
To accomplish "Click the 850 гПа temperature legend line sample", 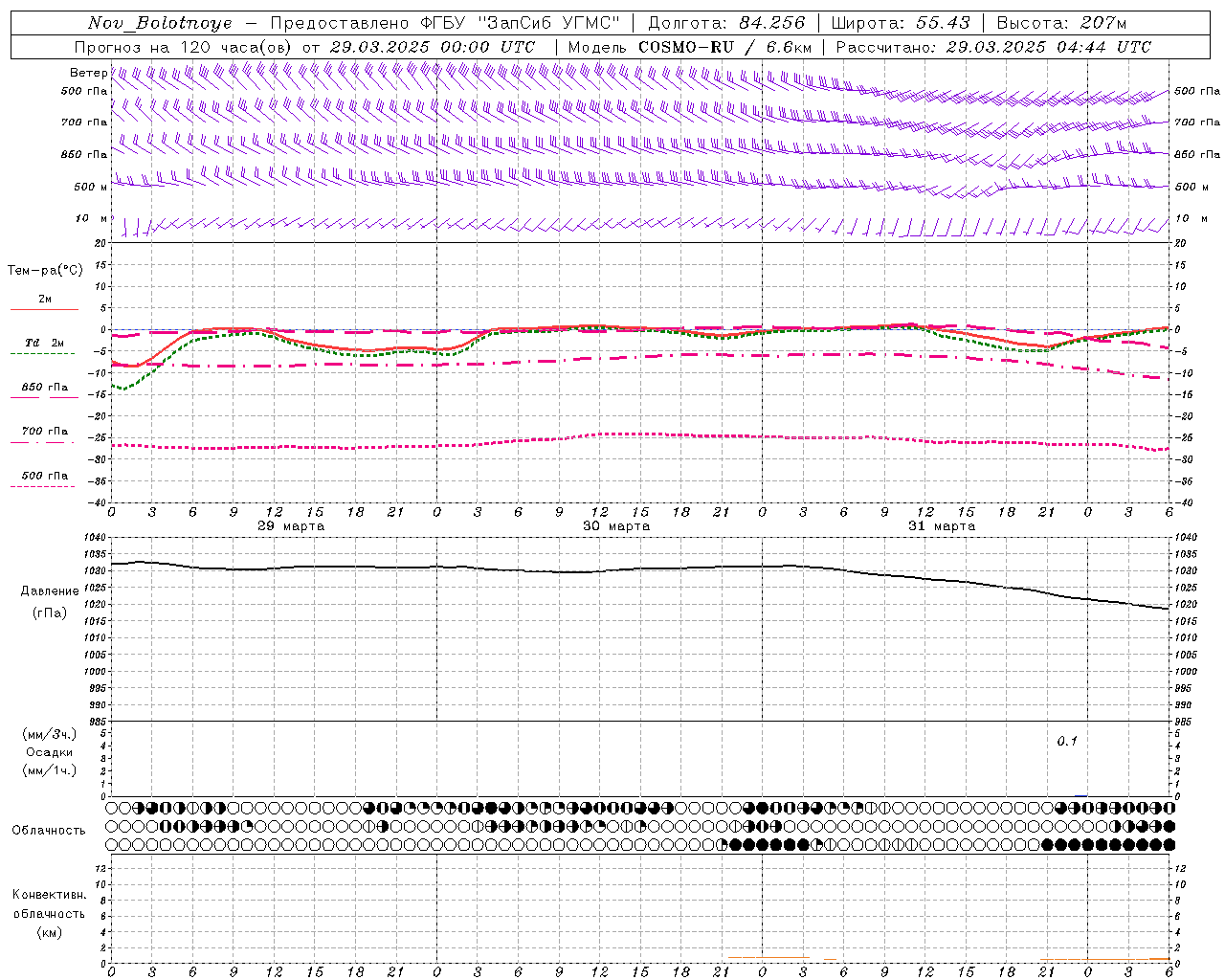I will pyautogui.click(x=44, y=397).
